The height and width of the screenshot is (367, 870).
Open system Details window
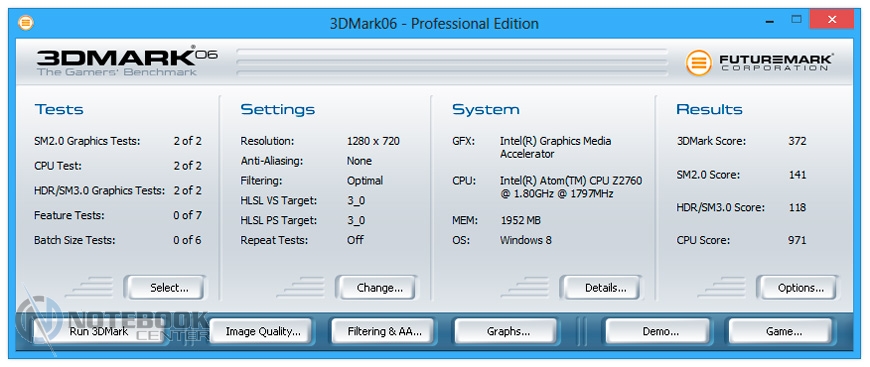(601, 288)
